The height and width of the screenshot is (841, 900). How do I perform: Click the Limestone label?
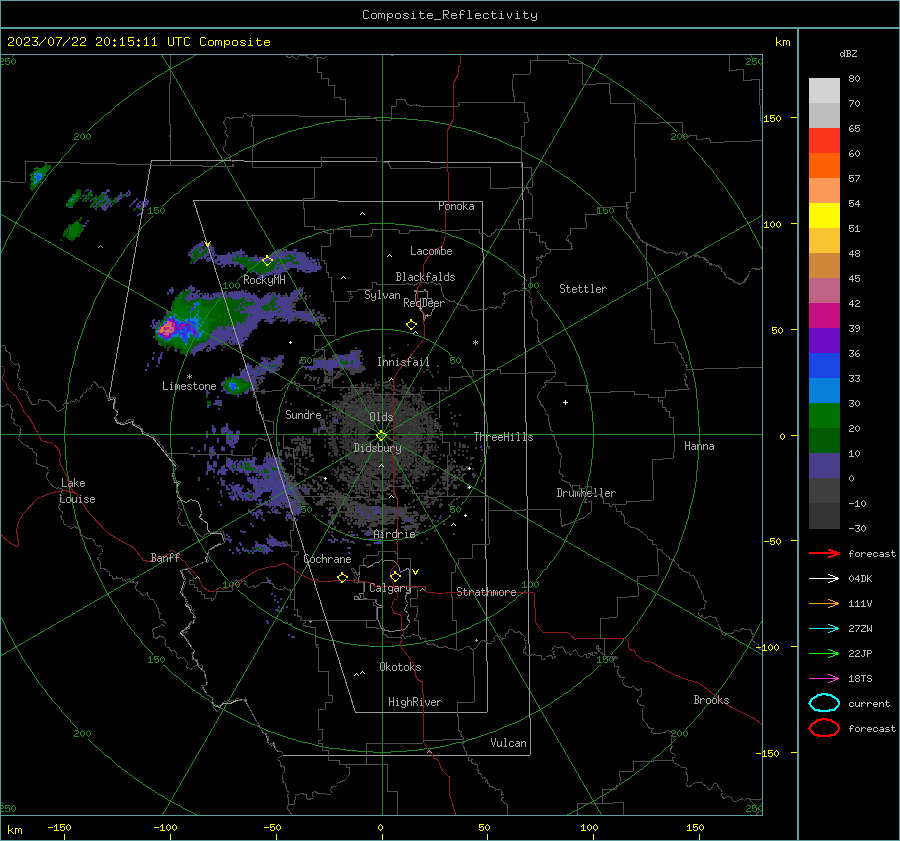coord(189,386)
